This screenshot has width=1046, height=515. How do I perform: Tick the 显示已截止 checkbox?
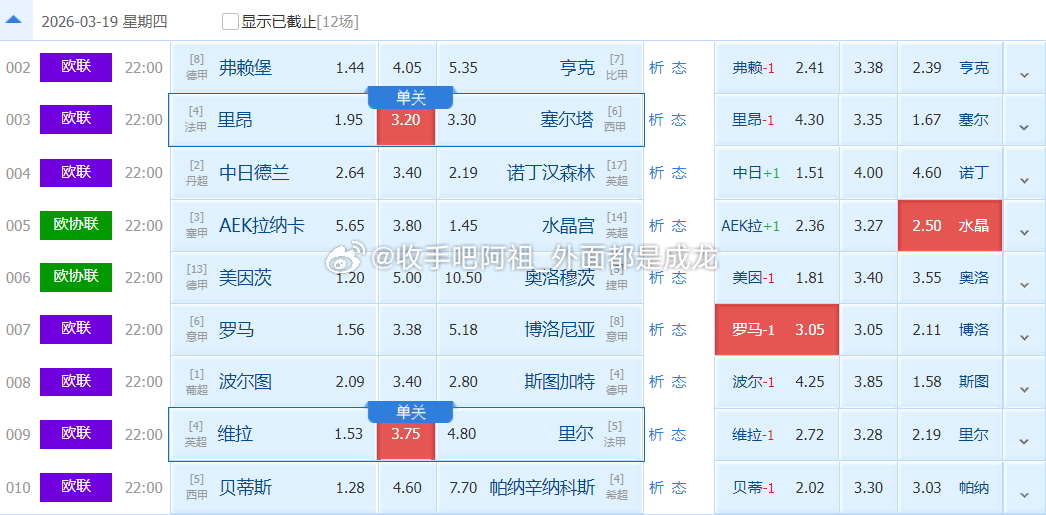(230, 21)
